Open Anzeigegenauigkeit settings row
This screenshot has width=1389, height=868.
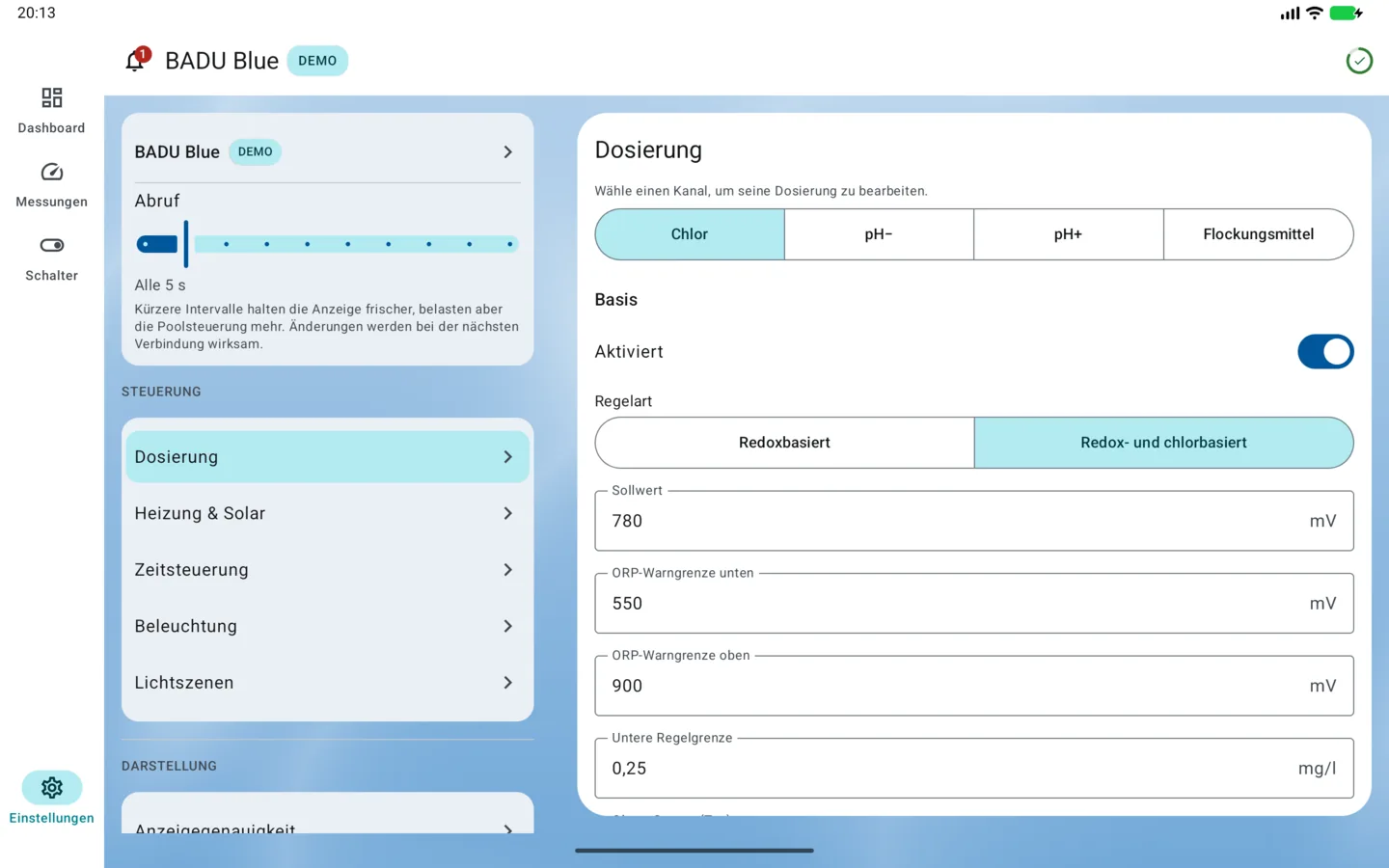[x=327, y=825]
